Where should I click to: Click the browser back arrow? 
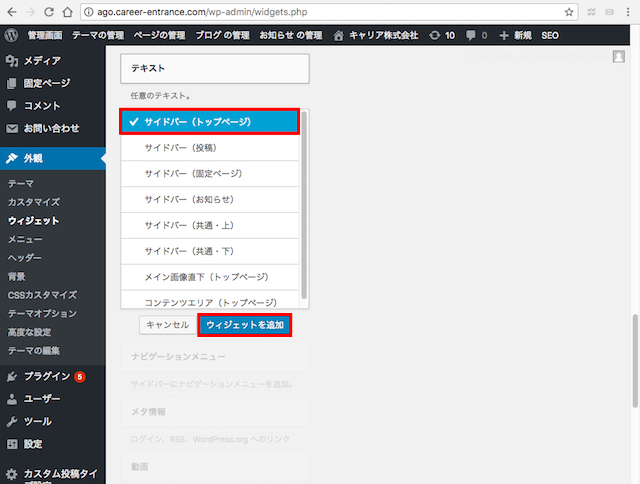tap(12, 12)
